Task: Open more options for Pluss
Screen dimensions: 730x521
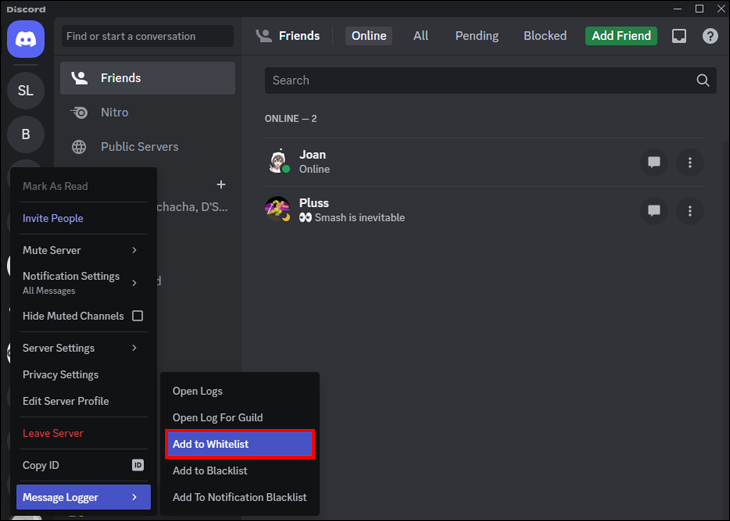Action: [x=690, y=211]
